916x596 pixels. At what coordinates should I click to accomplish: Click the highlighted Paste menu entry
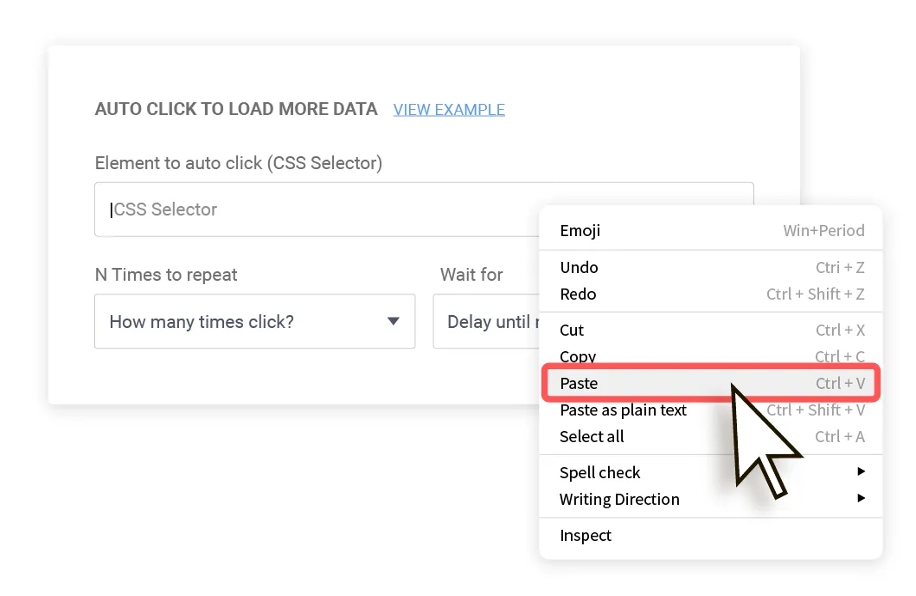pos(579,383)
